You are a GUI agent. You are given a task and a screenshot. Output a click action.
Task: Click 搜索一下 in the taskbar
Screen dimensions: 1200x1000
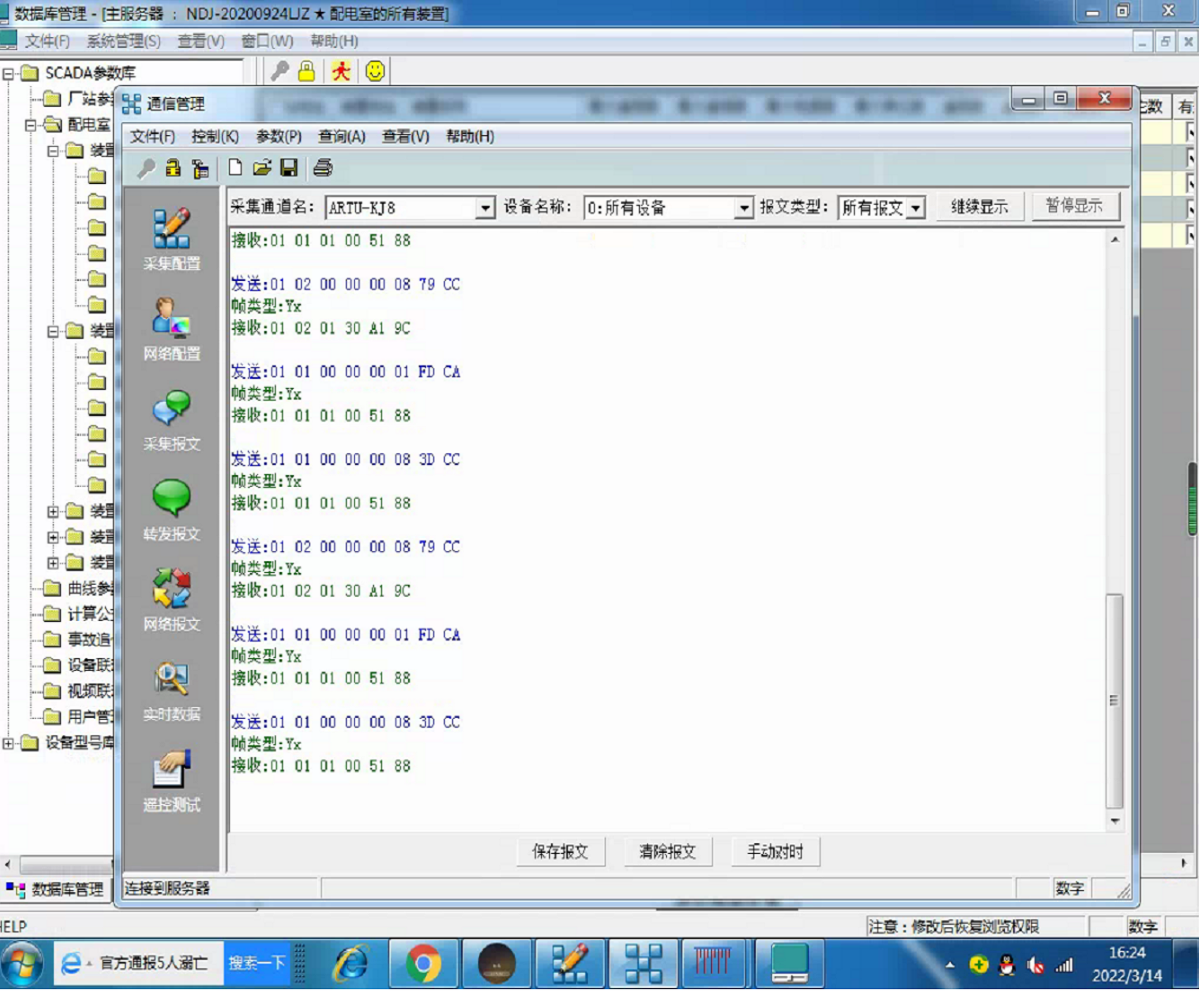(257, 964)
